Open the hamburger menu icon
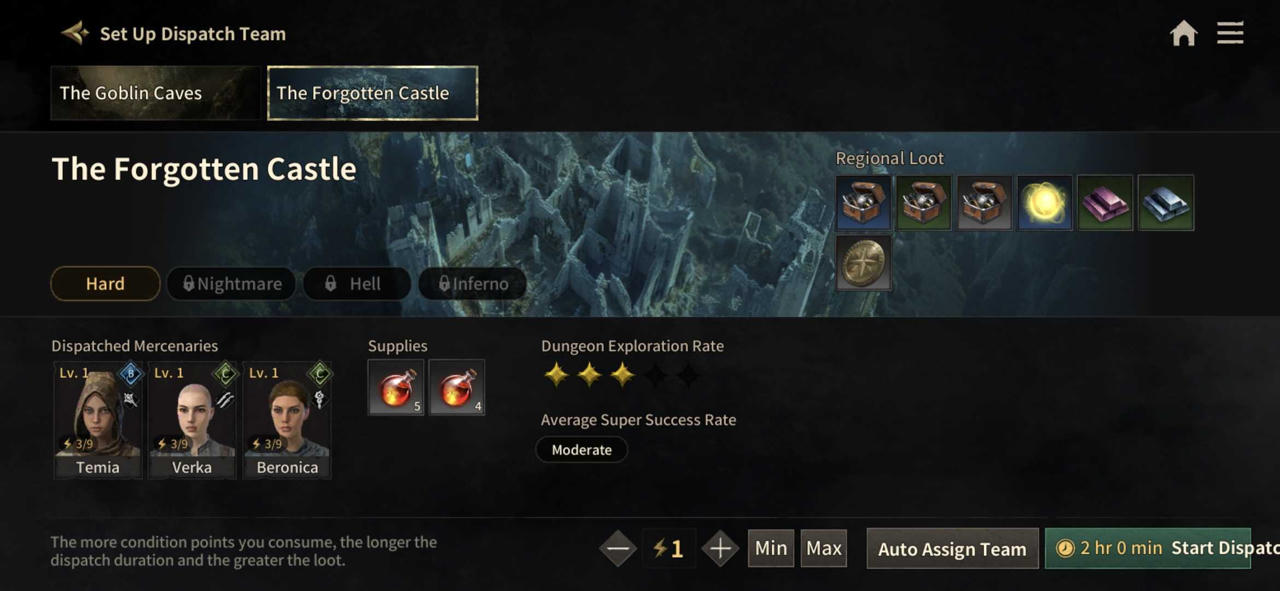 tap(1230, 33)
